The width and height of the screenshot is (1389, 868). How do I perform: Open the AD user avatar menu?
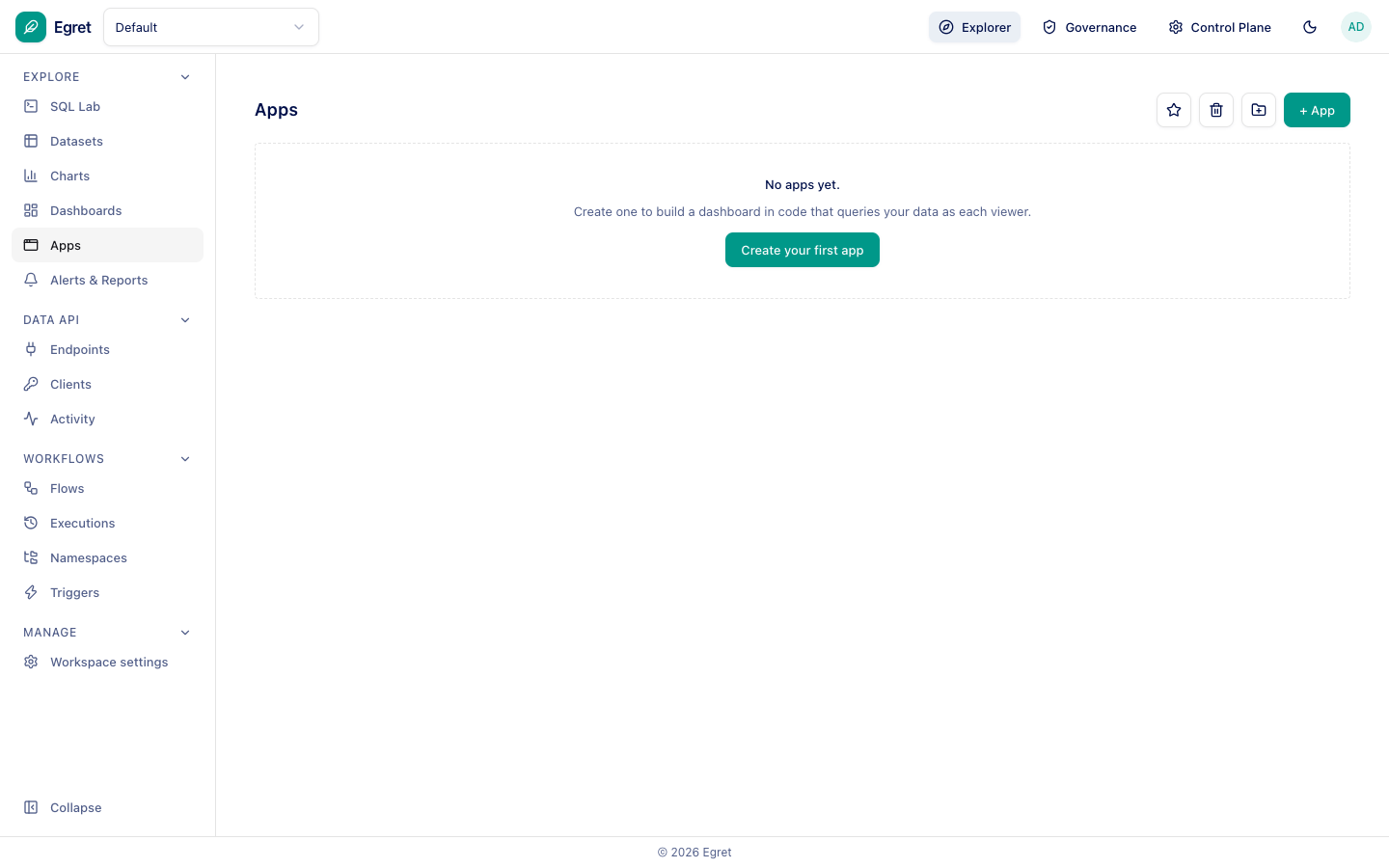pyautogui.click(x=1356, y=27)
